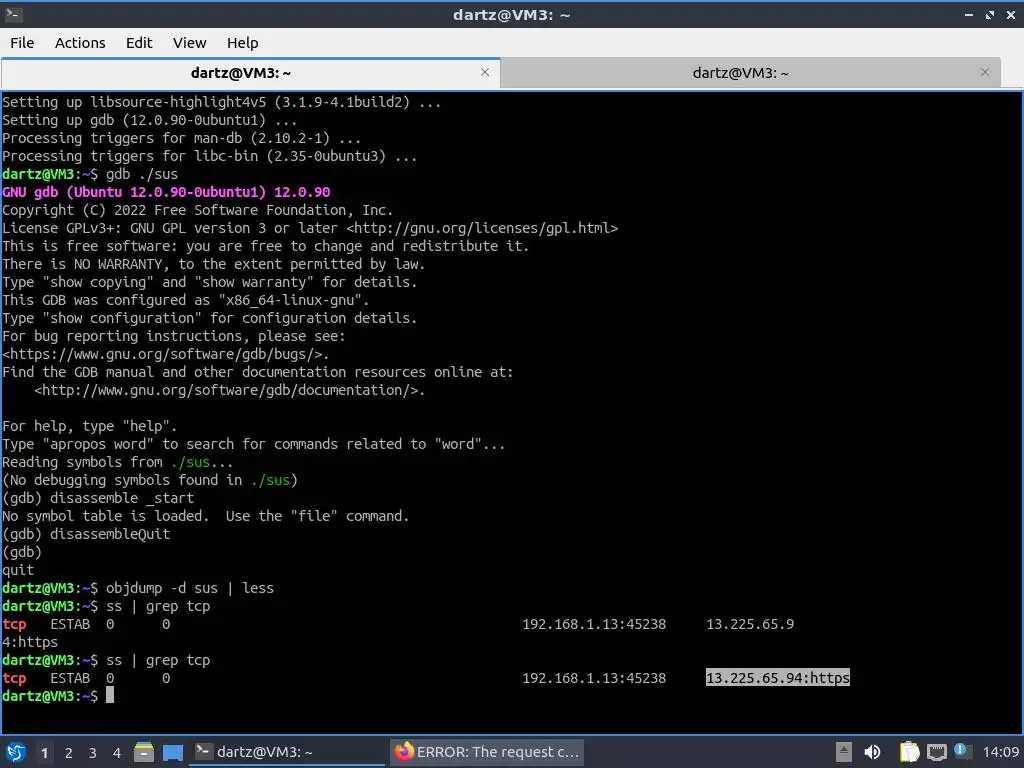The width and height of the screenshot is (1024, 768).
Task: Select the first dartz@VM3 terminal tab
Action: coord(251,73)
